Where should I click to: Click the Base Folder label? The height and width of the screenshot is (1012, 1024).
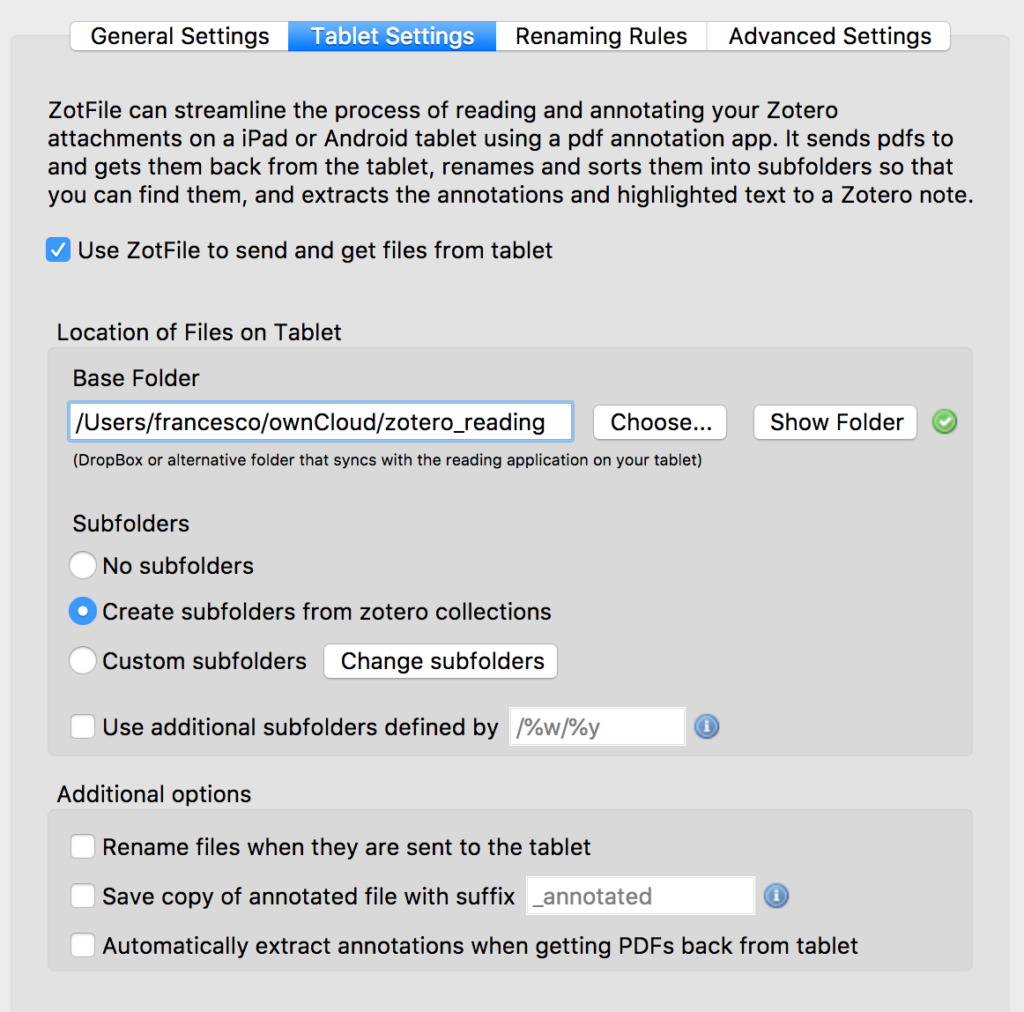click(x=136, y=378)
